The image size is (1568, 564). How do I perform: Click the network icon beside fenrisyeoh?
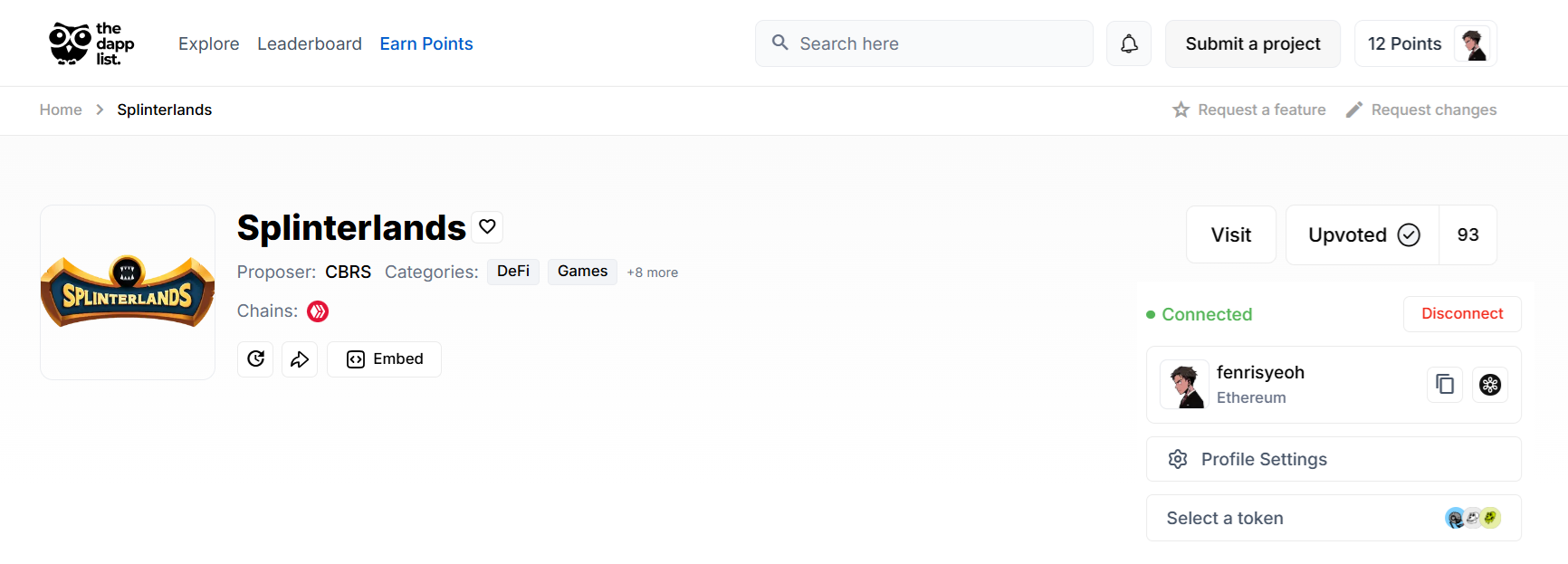(x=1490, y=385)
